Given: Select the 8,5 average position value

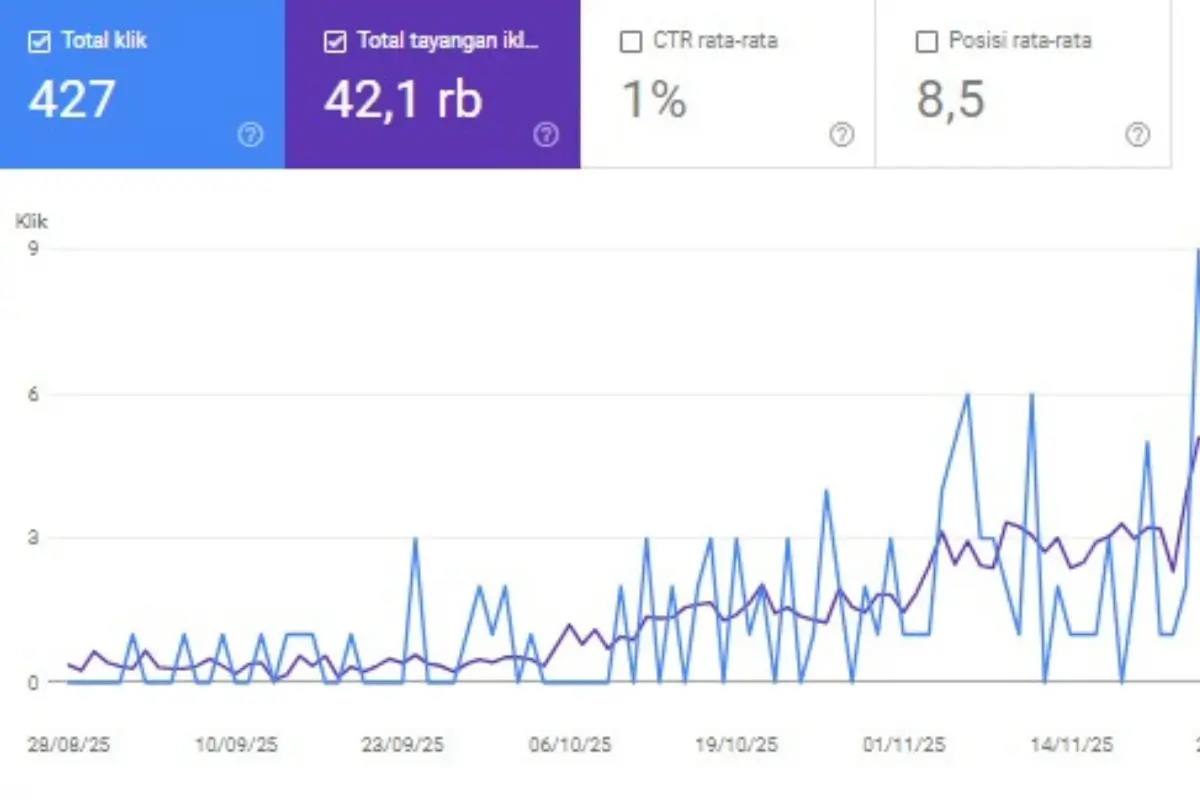Looking at the screenshot, I should (950, 99).
